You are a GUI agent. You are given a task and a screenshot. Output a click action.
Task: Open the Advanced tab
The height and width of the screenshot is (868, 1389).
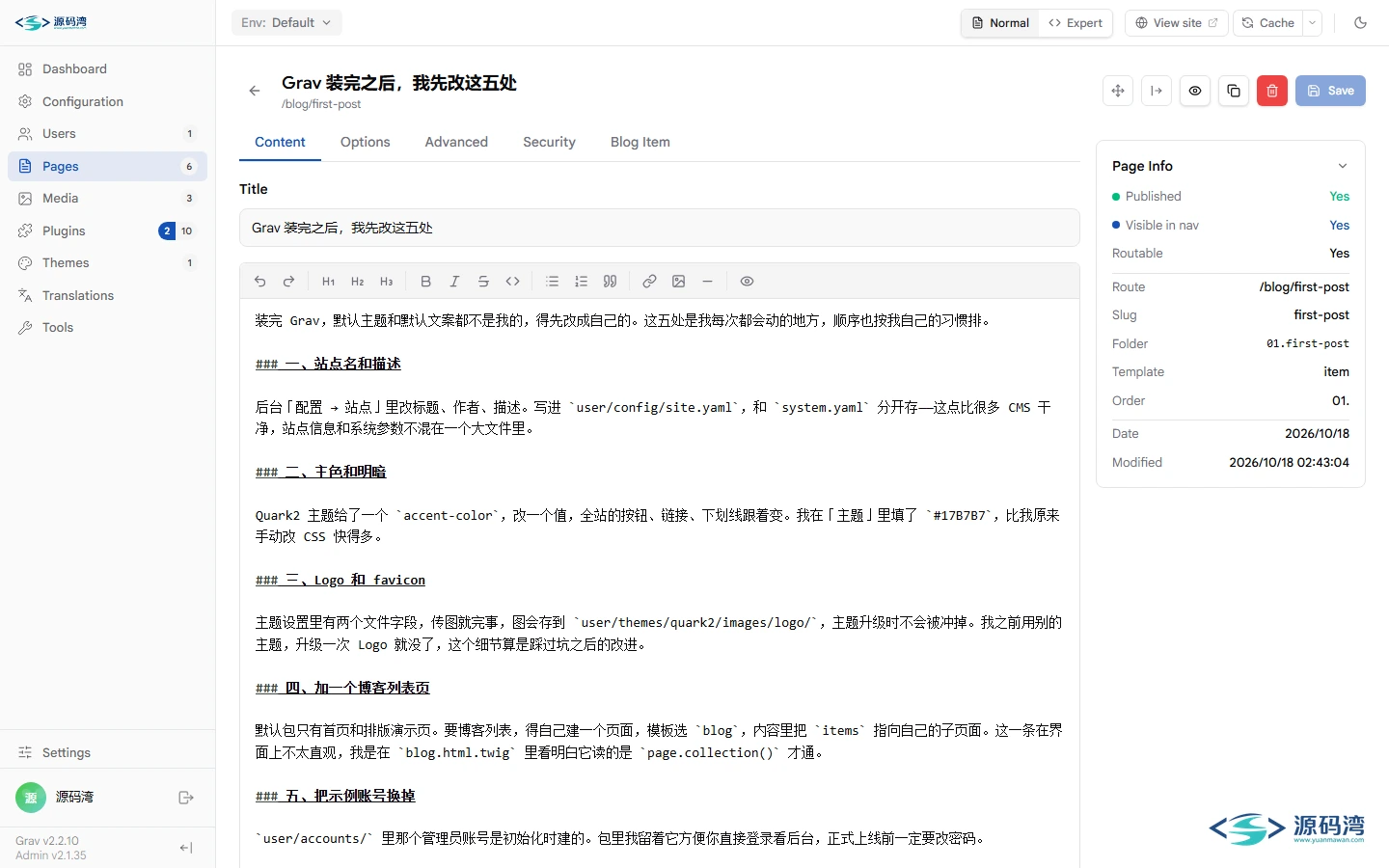coord(456,142)
